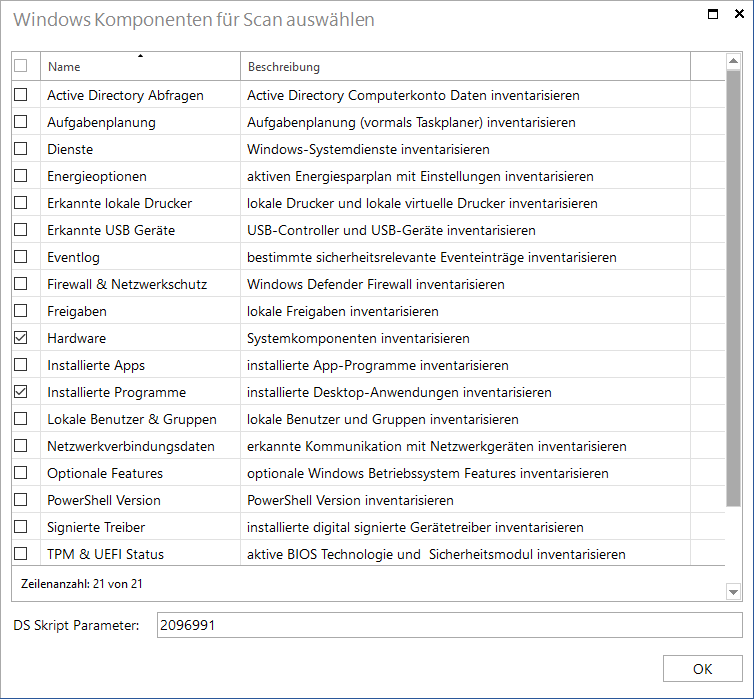The width and height of the screenshot is (754, 699).
Task: Enable the TPM & UEFI Status checkbox
Action: click(21, 554)
